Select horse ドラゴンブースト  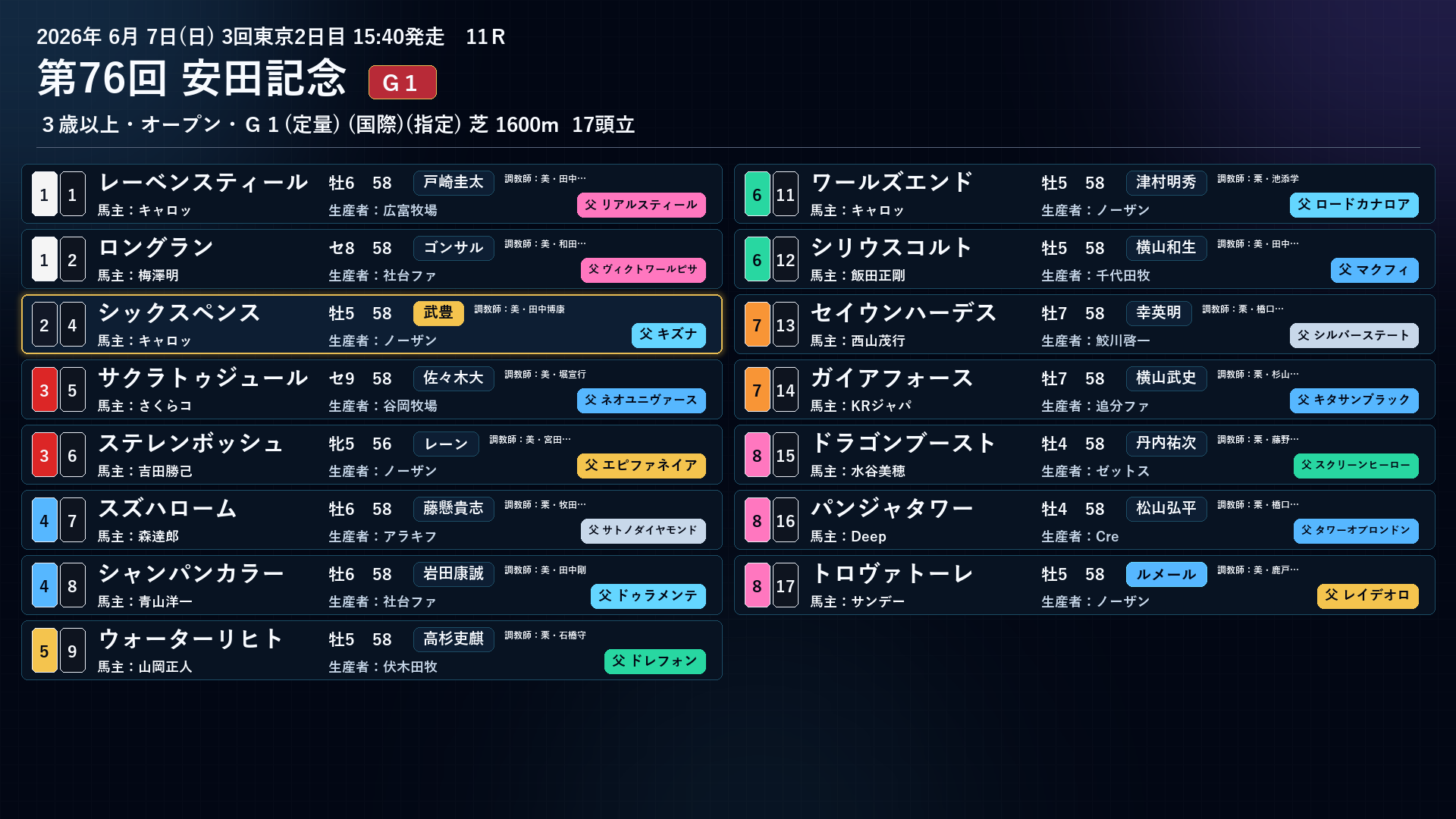(904, 444)
